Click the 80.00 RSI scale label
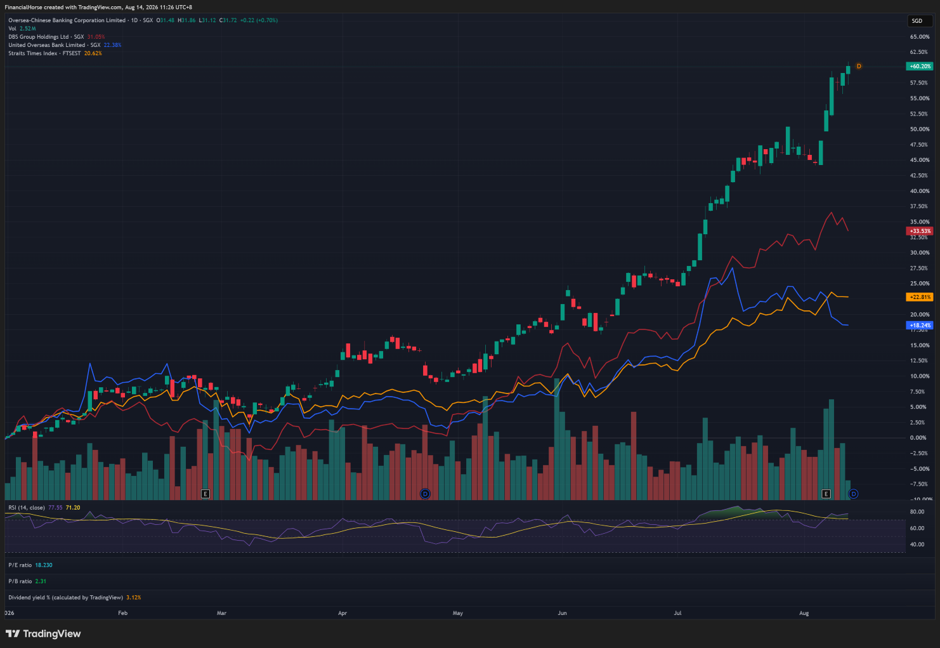 tap(917, 512)
